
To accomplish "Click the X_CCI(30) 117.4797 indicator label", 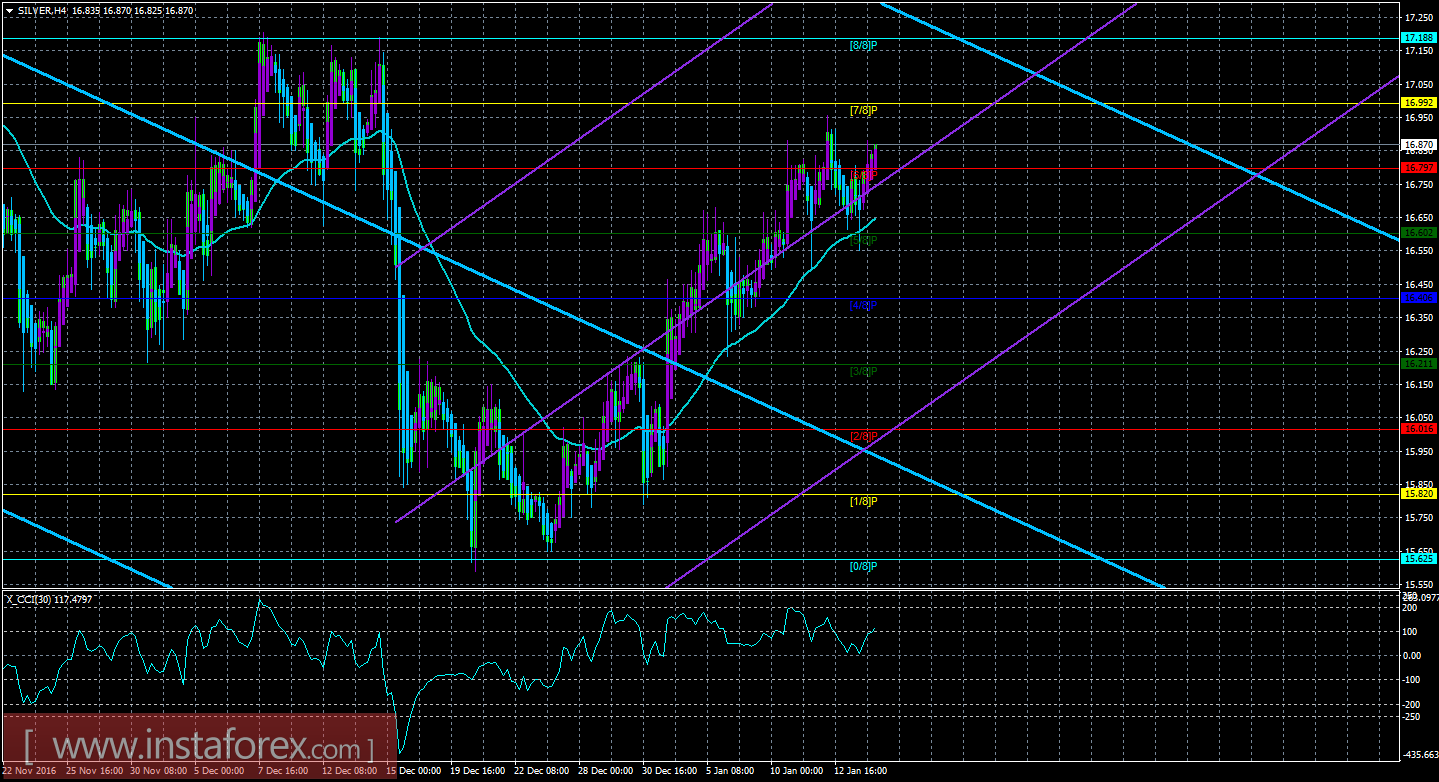I will (x=50, y=599).
